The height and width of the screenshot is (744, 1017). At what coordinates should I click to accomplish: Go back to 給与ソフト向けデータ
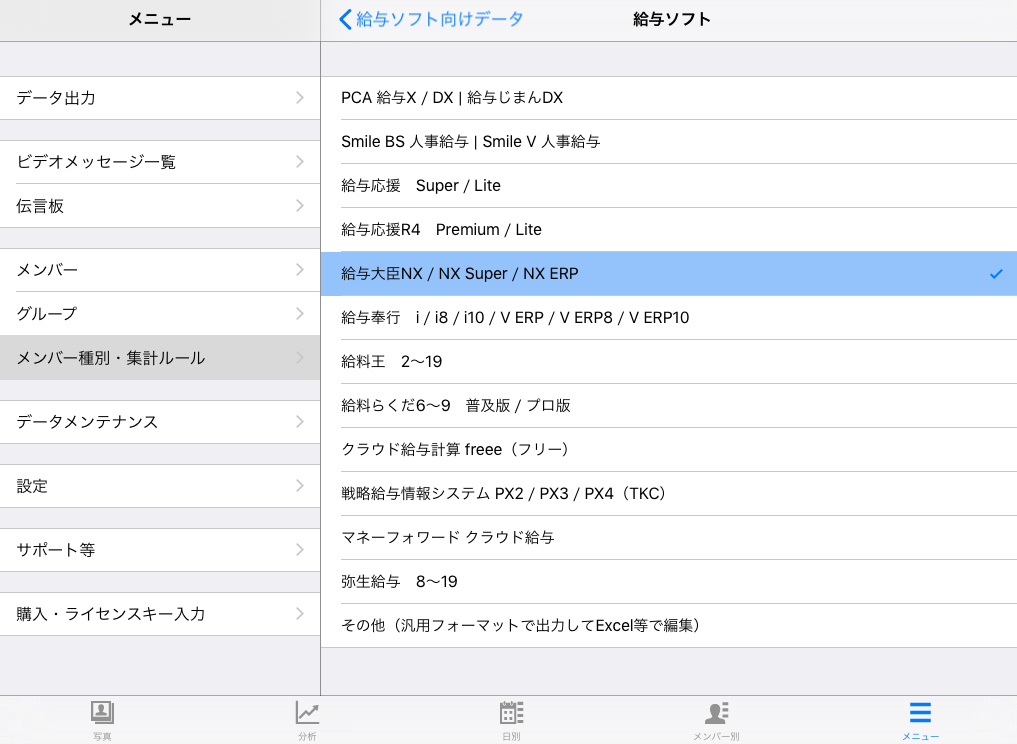click(440, 19)
